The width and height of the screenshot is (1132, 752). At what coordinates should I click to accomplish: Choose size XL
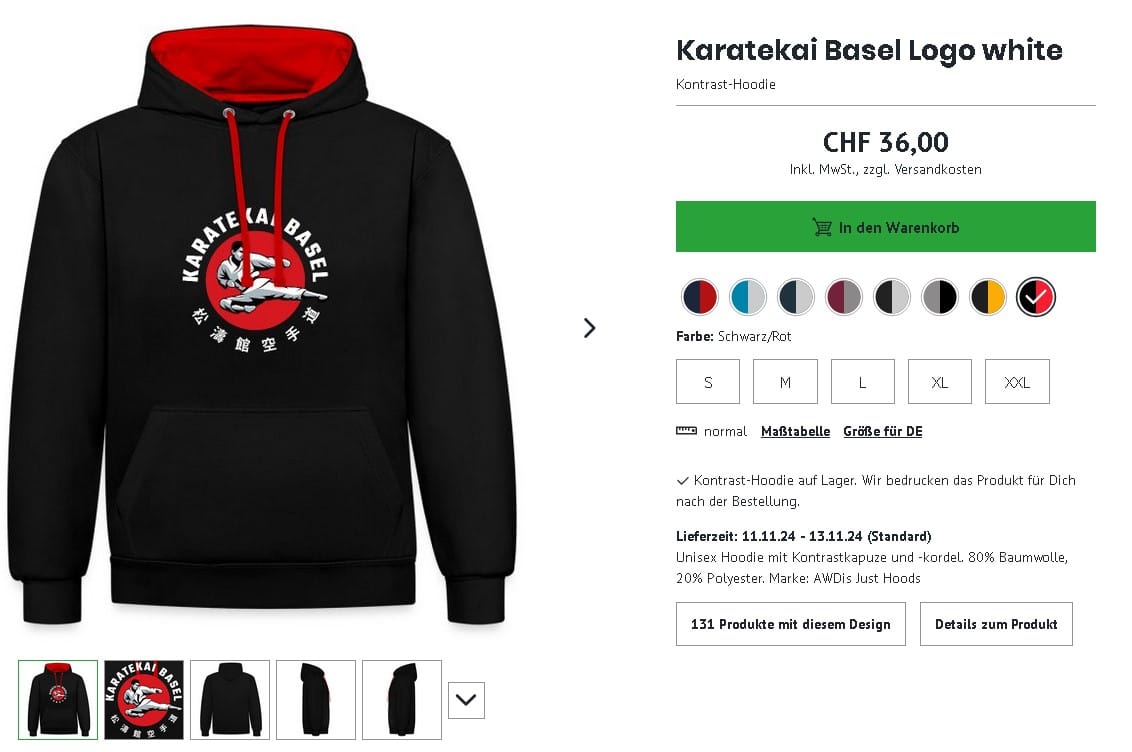point(939,382)
